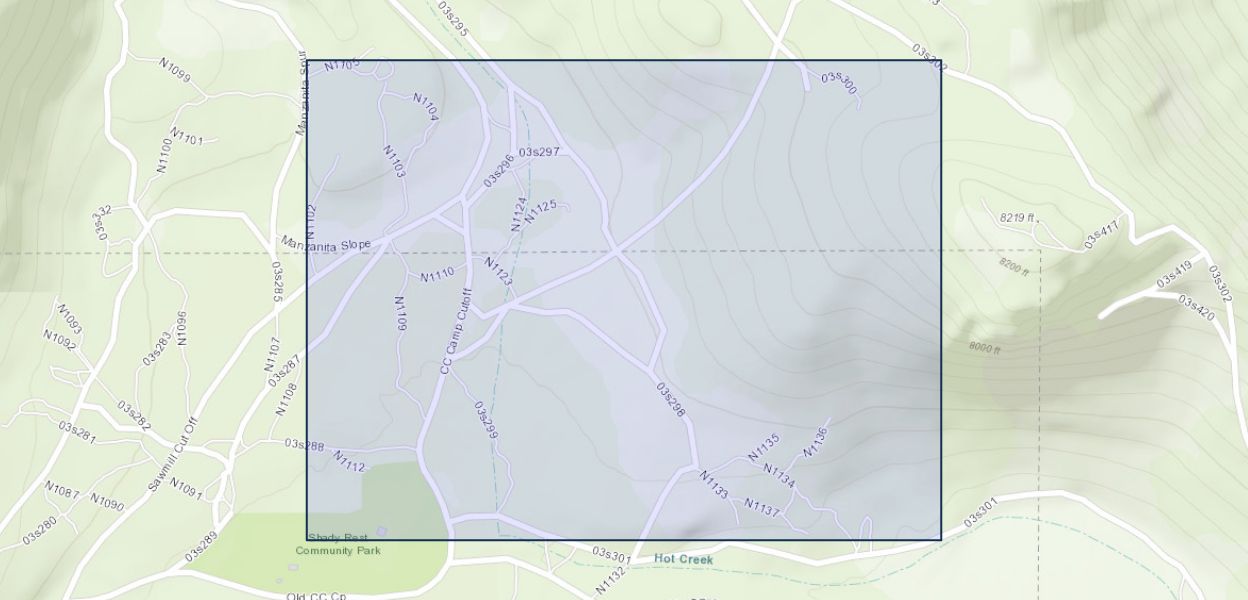Select the 8219 ft elevation marker
This screenshot has width=1248, height=600.
1018,218
